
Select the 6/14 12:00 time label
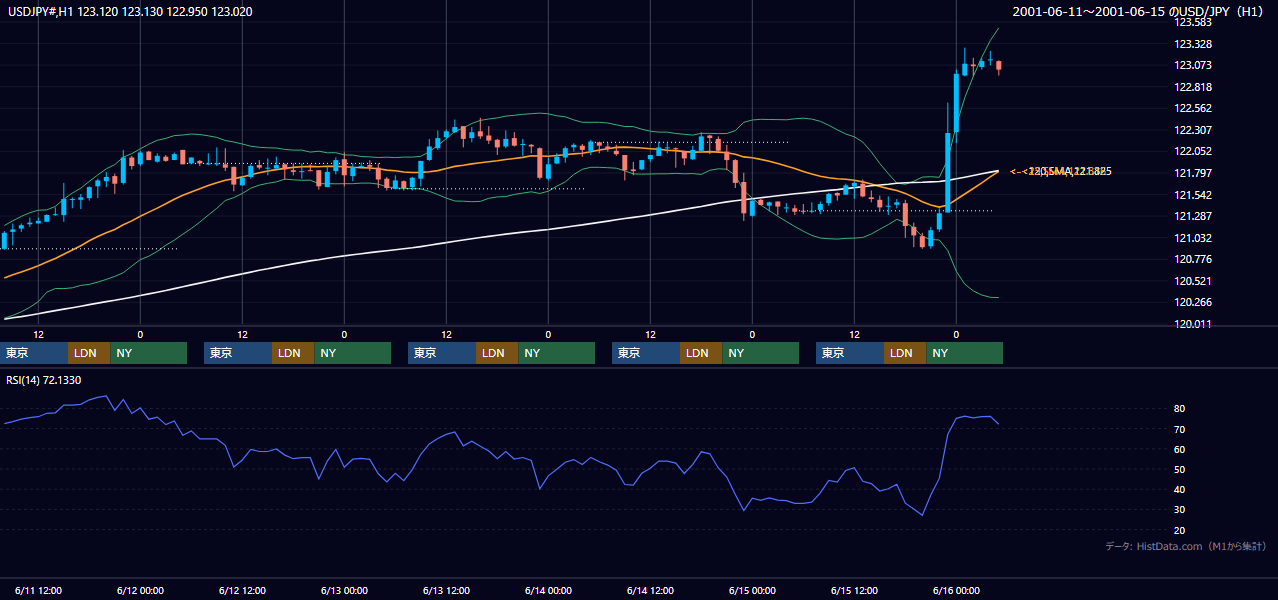[650, 590]
